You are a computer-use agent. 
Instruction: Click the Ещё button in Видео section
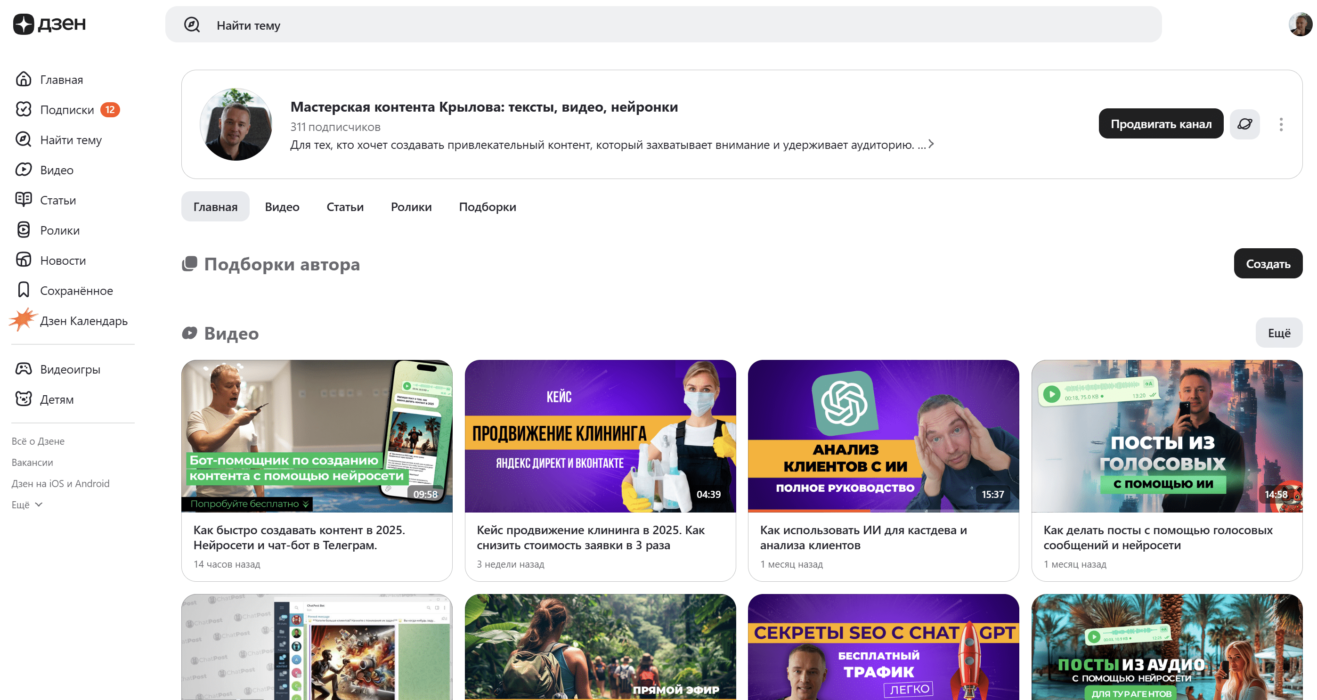[x=1279, y=333]
